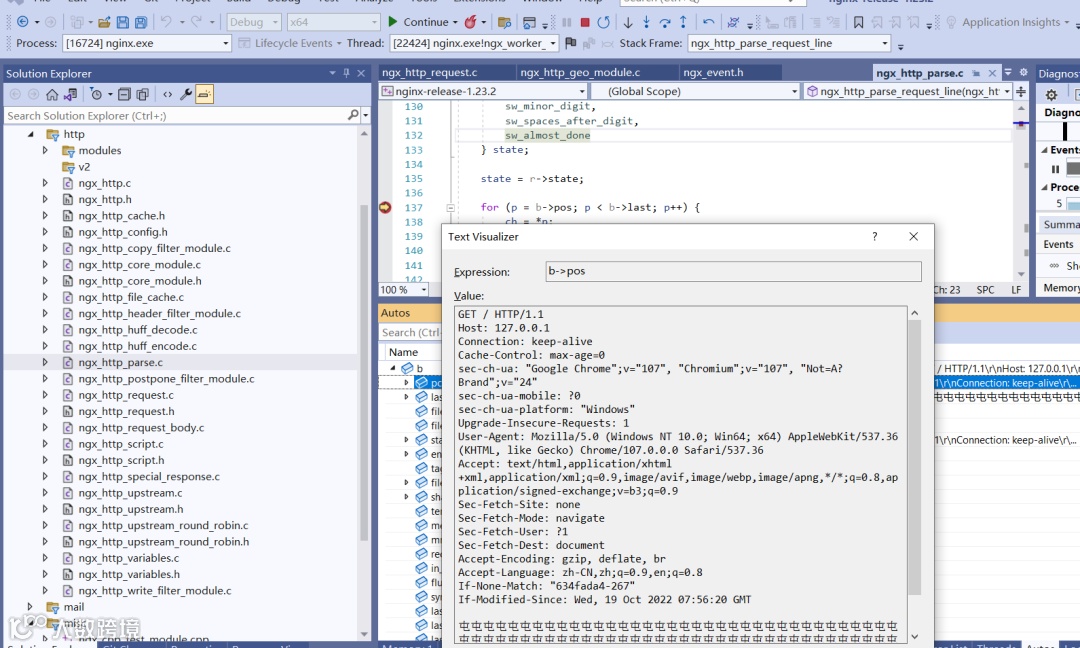Click the Text Visualizer help button
Viewport: 1080px width, 648px height.
[x=874, y=237]
